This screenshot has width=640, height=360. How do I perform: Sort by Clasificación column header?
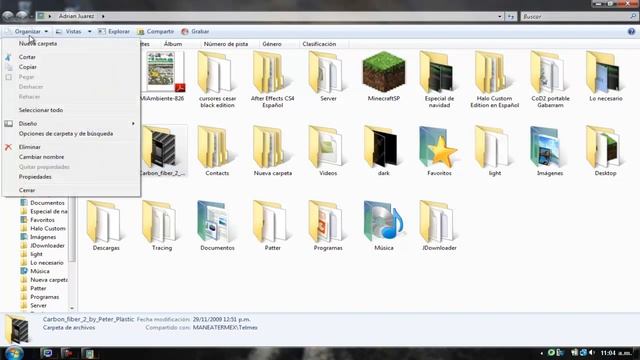point(319,44)
